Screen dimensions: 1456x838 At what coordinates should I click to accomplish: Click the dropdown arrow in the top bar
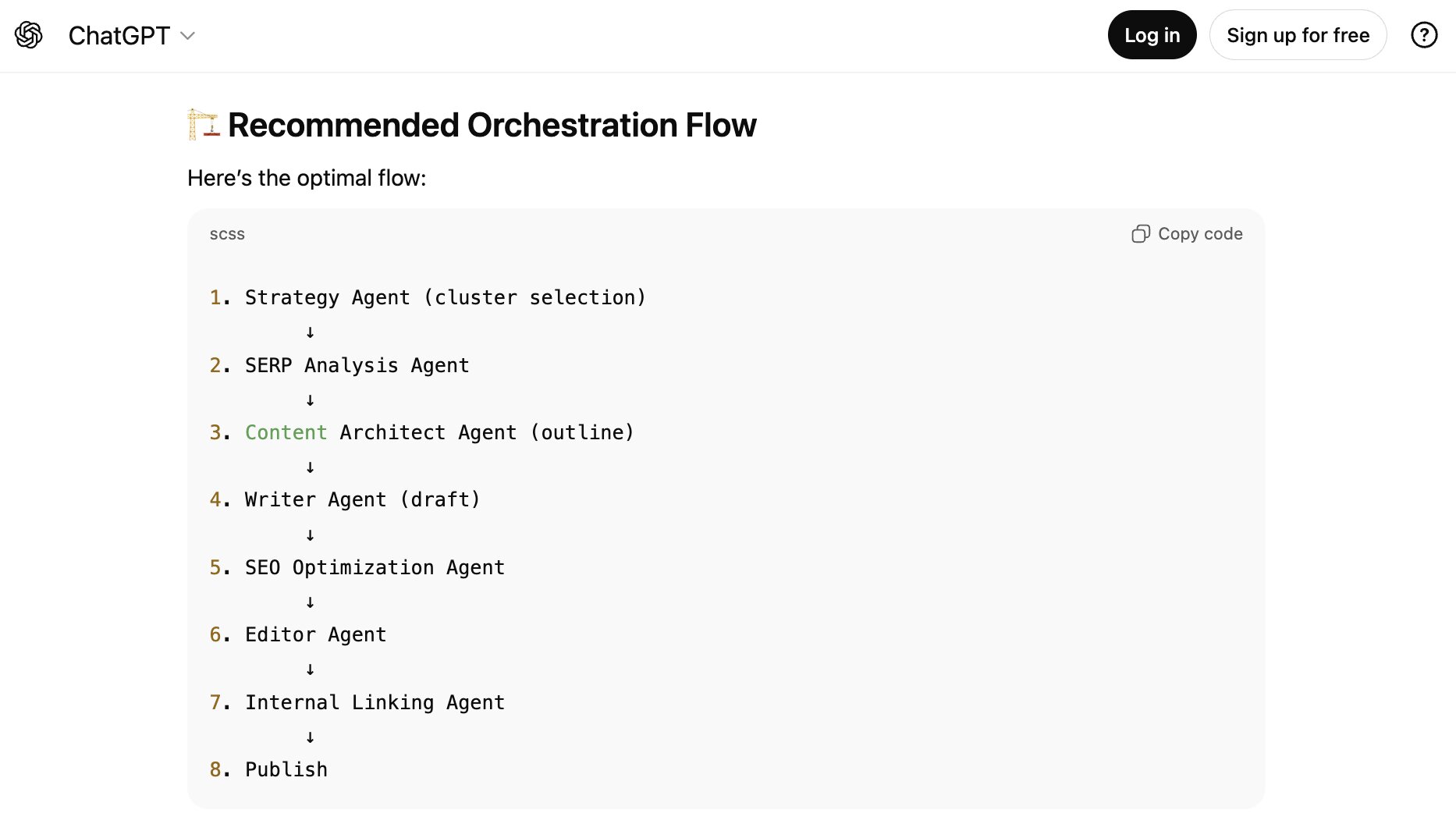[x=187, y=36]
